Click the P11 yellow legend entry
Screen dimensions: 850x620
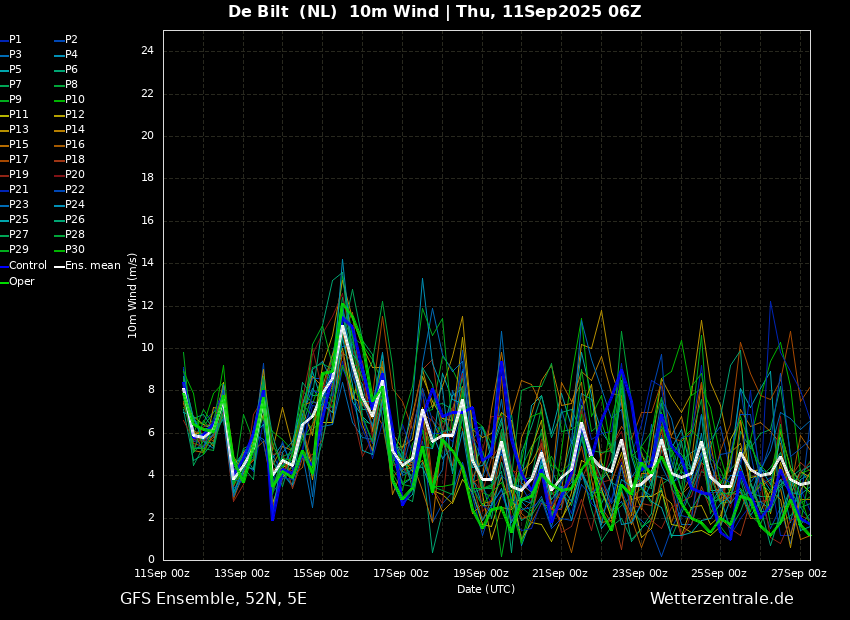coord(14,115)
